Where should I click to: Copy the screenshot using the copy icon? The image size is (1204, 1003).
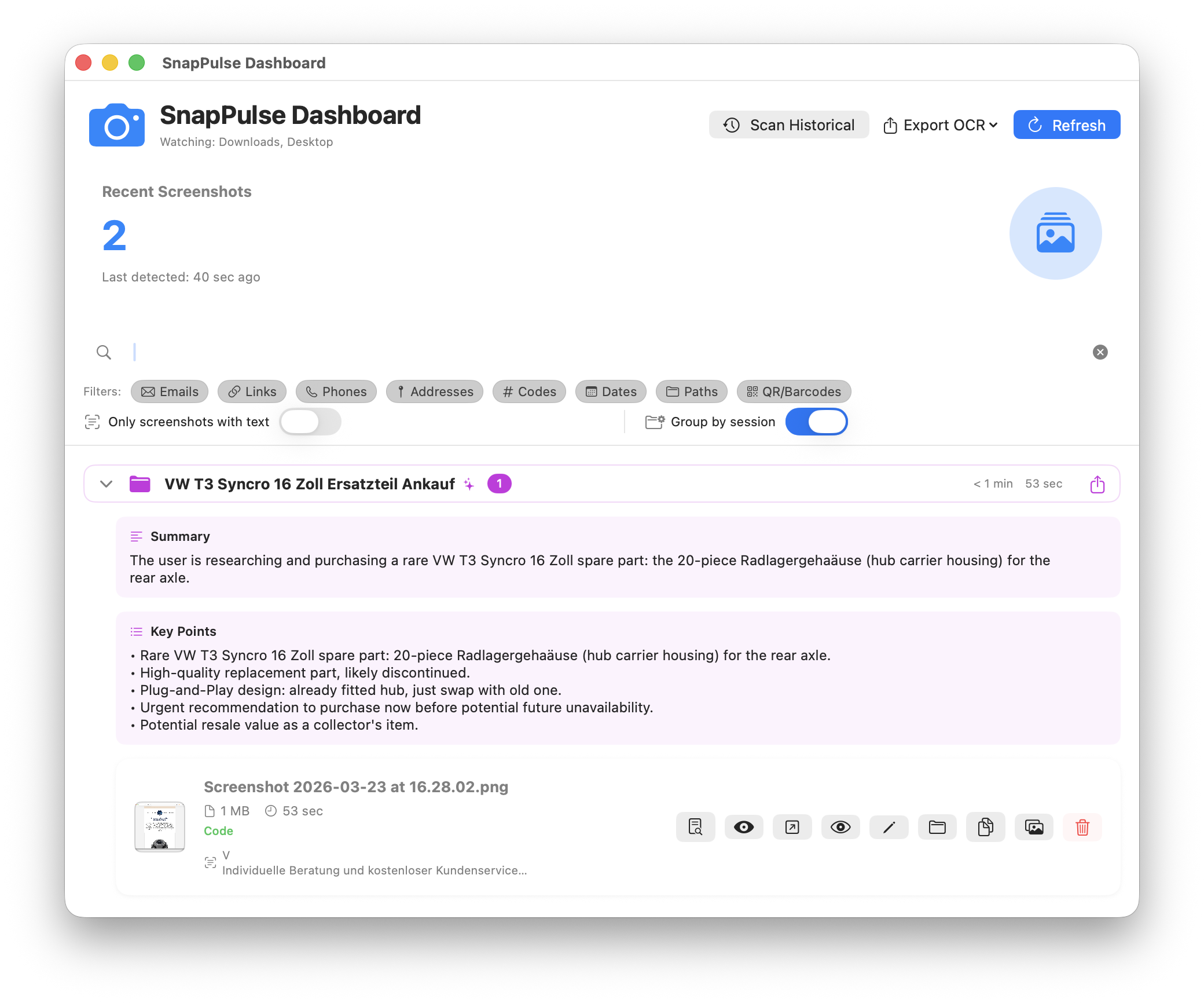coord(985,827)
